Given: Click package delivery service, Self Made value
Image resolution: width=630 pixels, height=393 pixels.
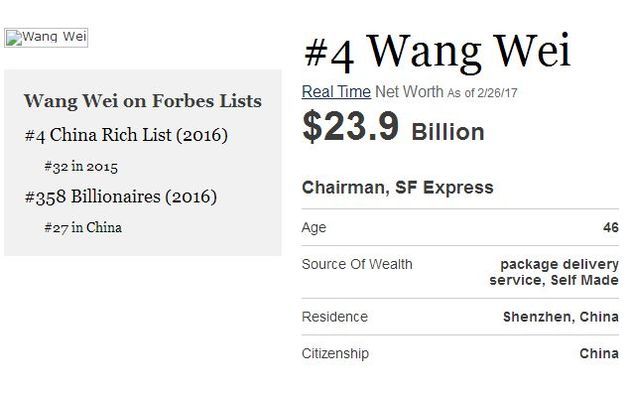Looking at the screenshot, I should (x=554, y=272).
